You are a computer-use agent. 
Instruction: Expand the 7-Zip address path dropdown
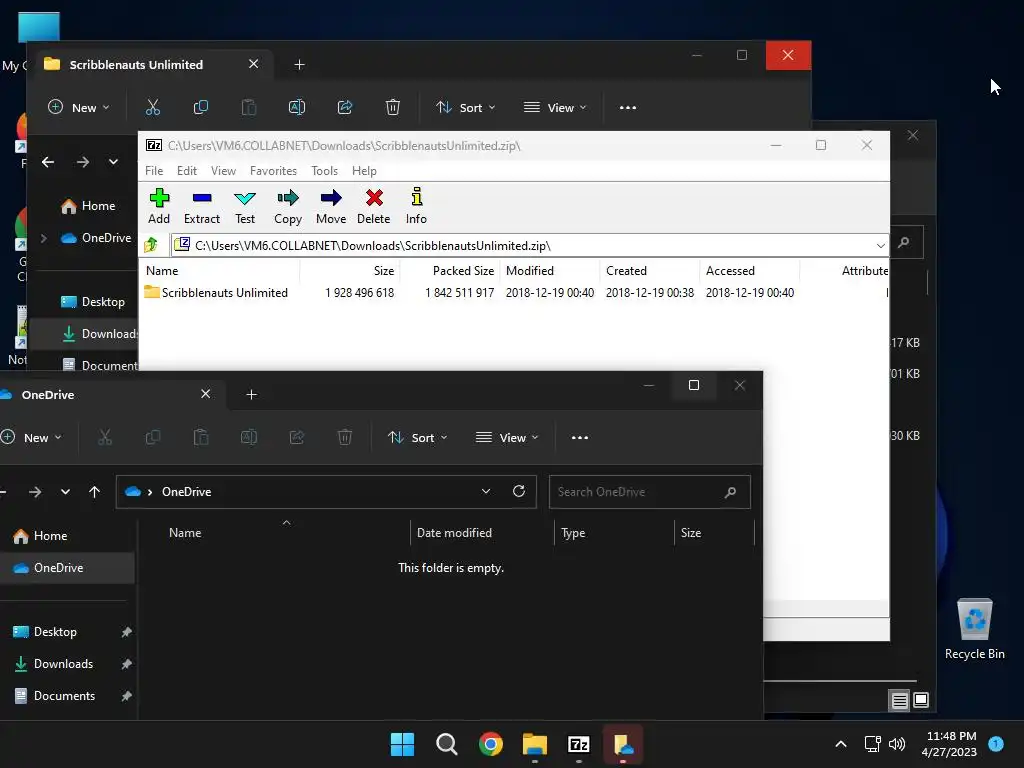(880, 246)
